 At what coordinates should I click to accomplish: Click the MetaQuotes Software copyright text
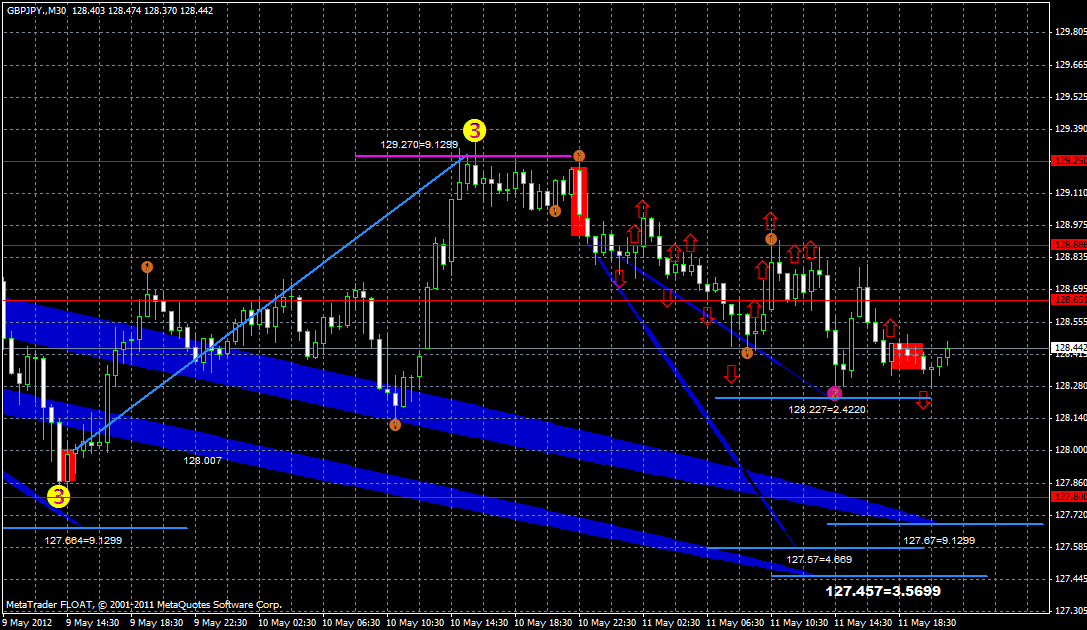[145, 604]
